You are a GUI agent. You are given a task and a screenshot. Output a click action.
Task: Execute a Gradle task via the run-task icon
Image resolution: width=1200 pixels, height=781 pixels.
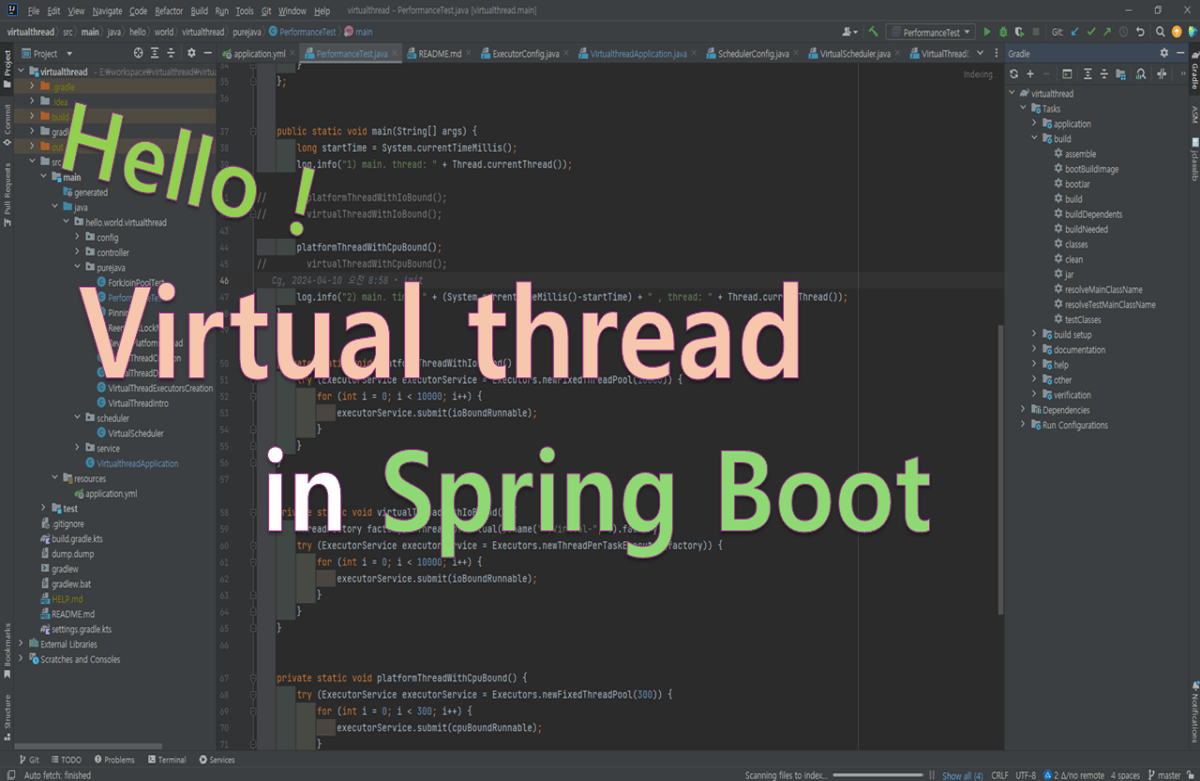tap(1068, 74)
